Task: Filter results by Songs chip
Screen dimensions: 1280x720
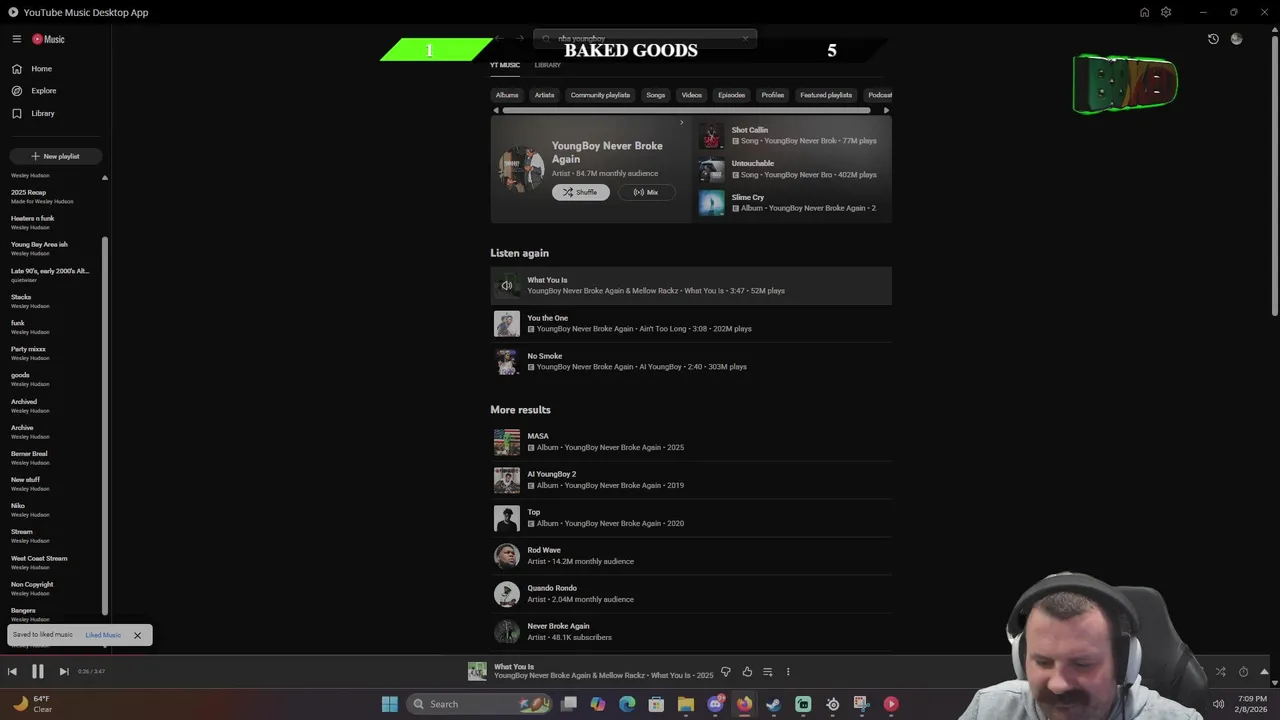Action: click(655, 95)
